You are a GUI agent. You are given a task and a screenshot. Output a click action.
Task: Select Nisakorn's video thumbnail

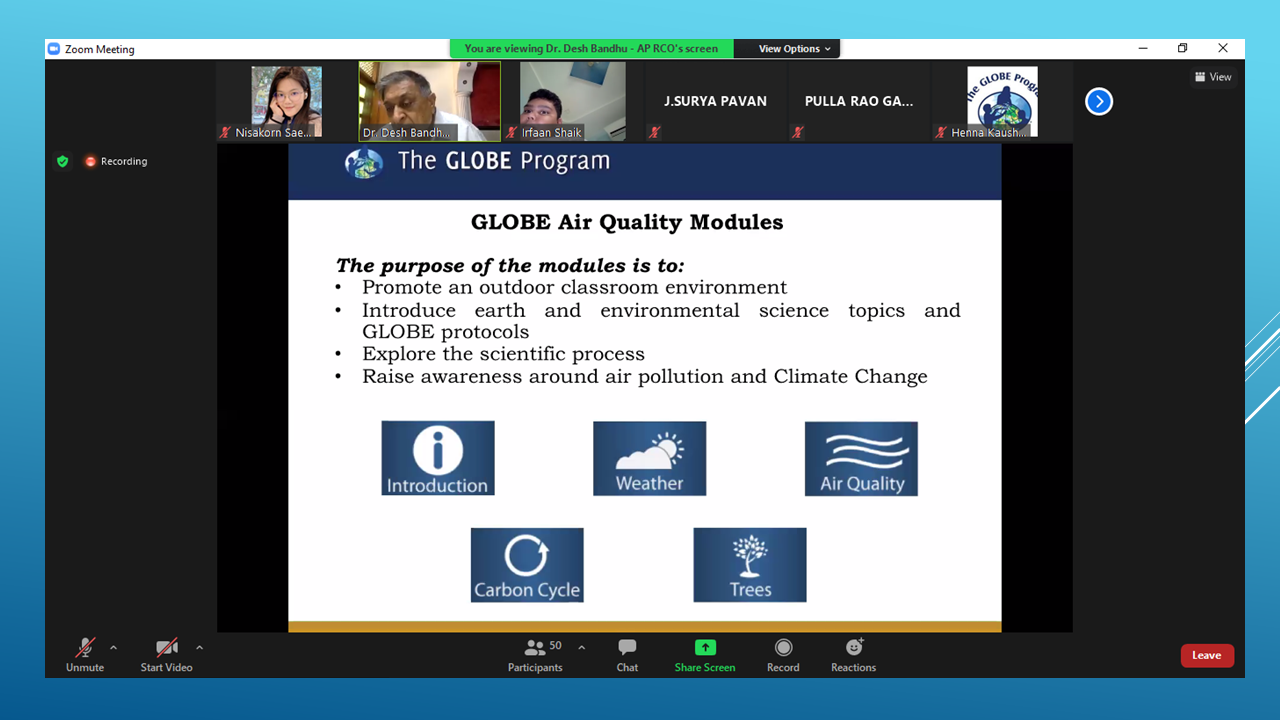point(286,101)
